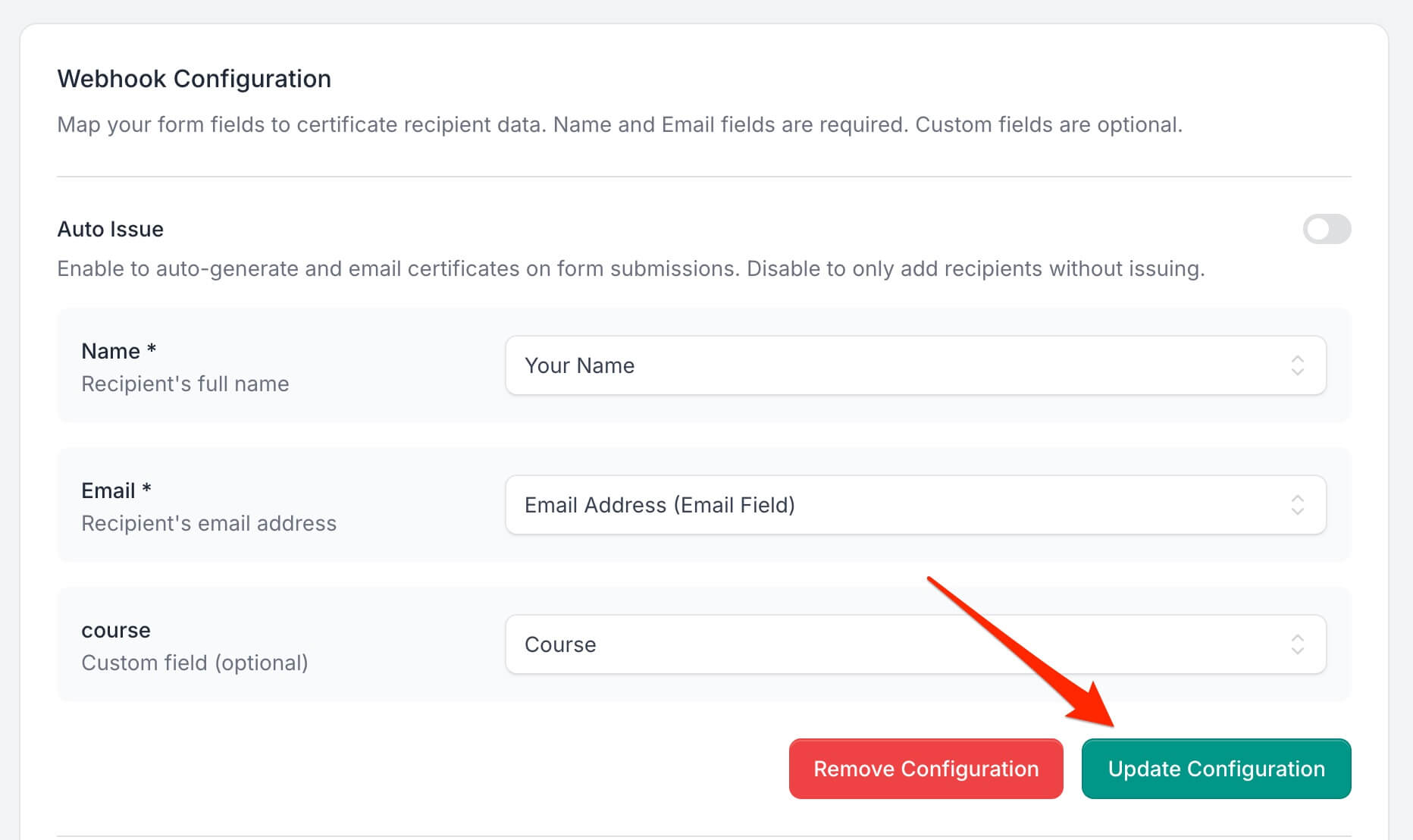Click the Auto Issue label text
The height and width of the screenshot is (840, 1413).
coord(111,229)
